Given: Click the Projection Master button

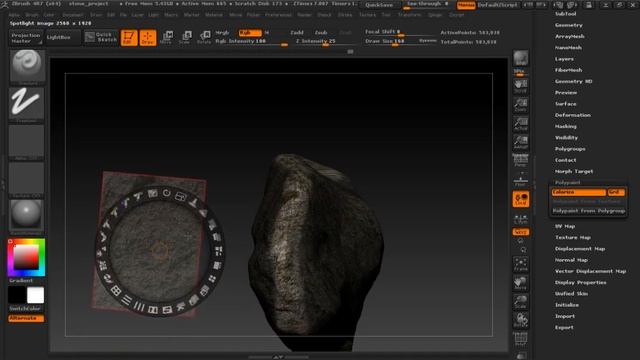Looking at the screenshot, I should tap(26, 38).
